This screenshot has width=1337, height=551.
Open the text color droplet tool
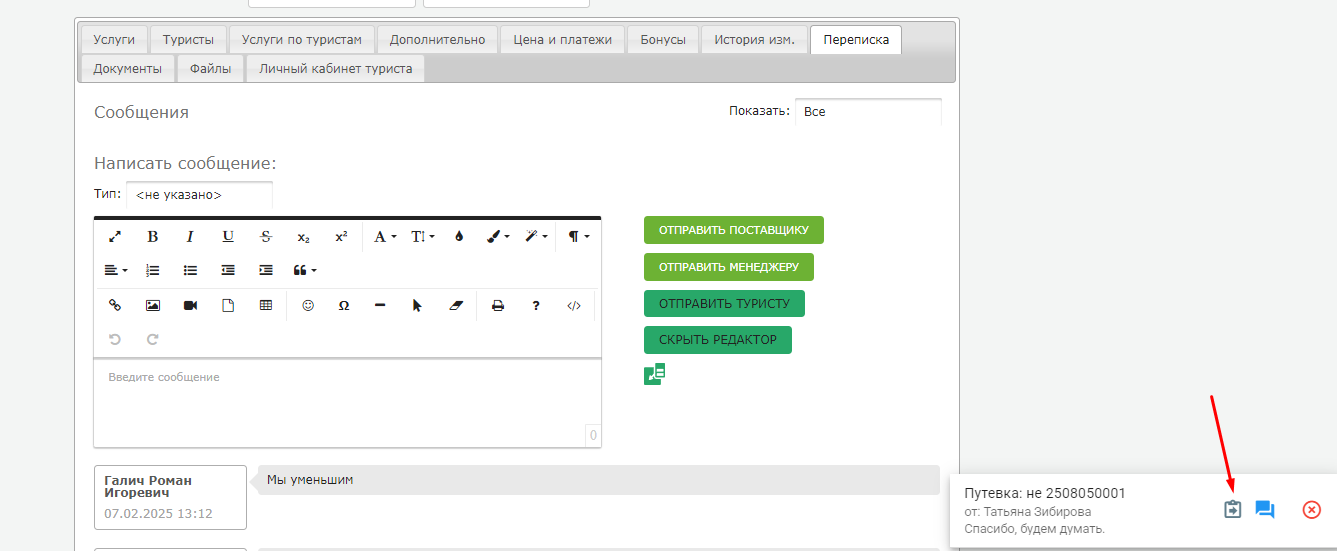click(459, 237)
